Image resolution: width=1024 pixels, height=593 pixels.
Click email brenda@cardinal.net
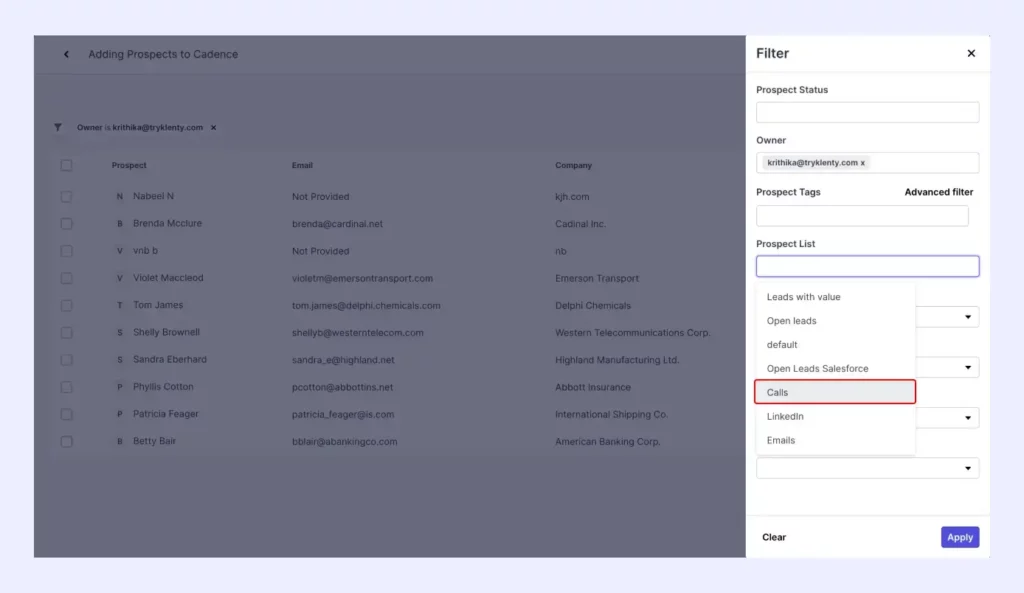click(x=337, y=223)
